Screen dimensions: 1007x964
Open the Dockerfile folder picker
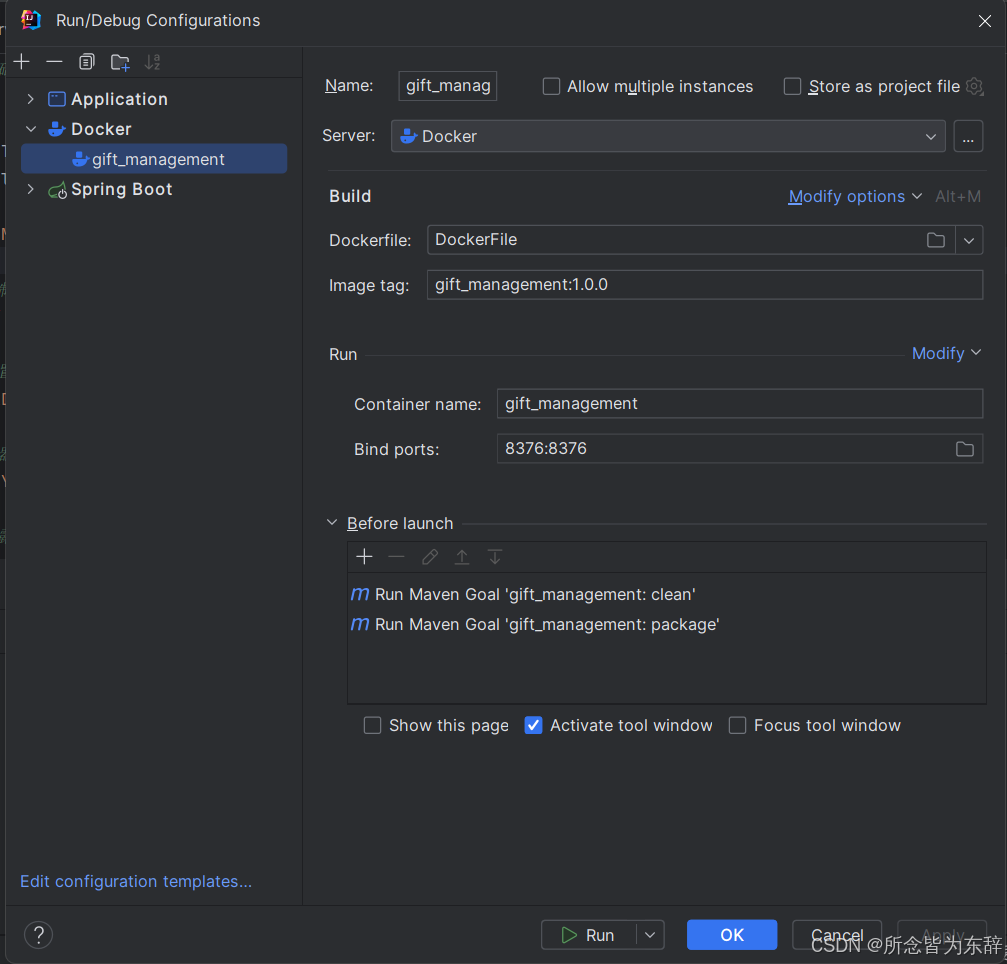[935, 240]
